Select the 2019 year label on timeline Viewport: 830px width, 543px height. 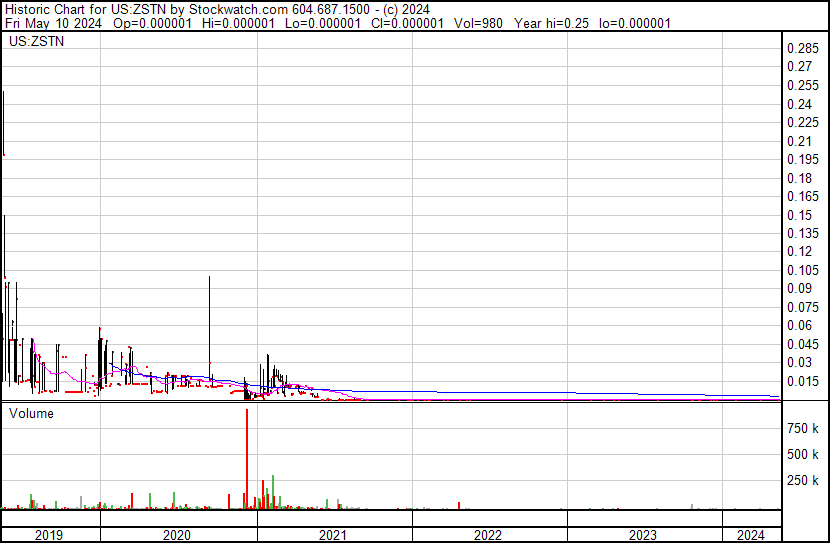tap(50, 535)
